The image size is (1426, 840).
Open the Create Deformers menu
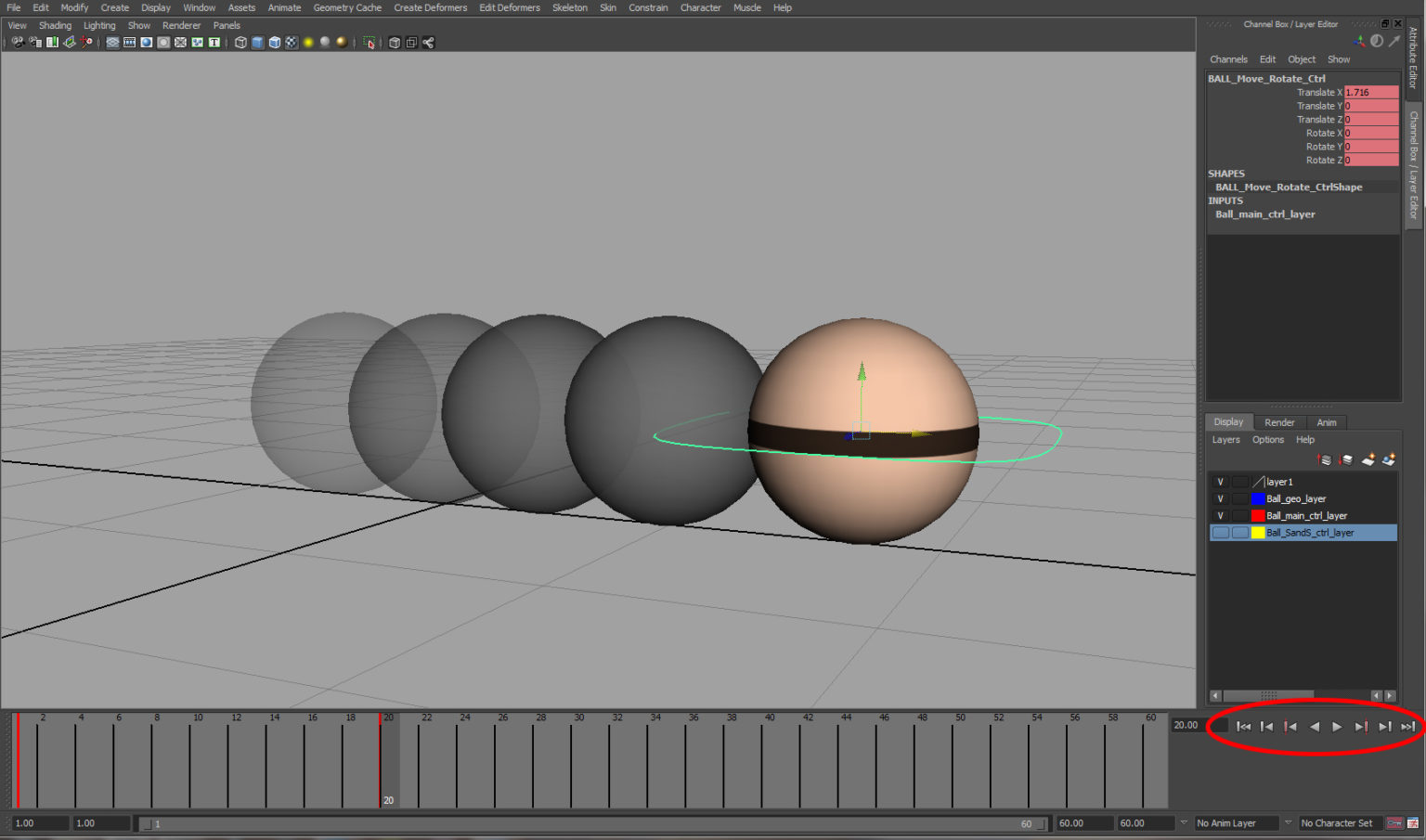coord(431,7)
